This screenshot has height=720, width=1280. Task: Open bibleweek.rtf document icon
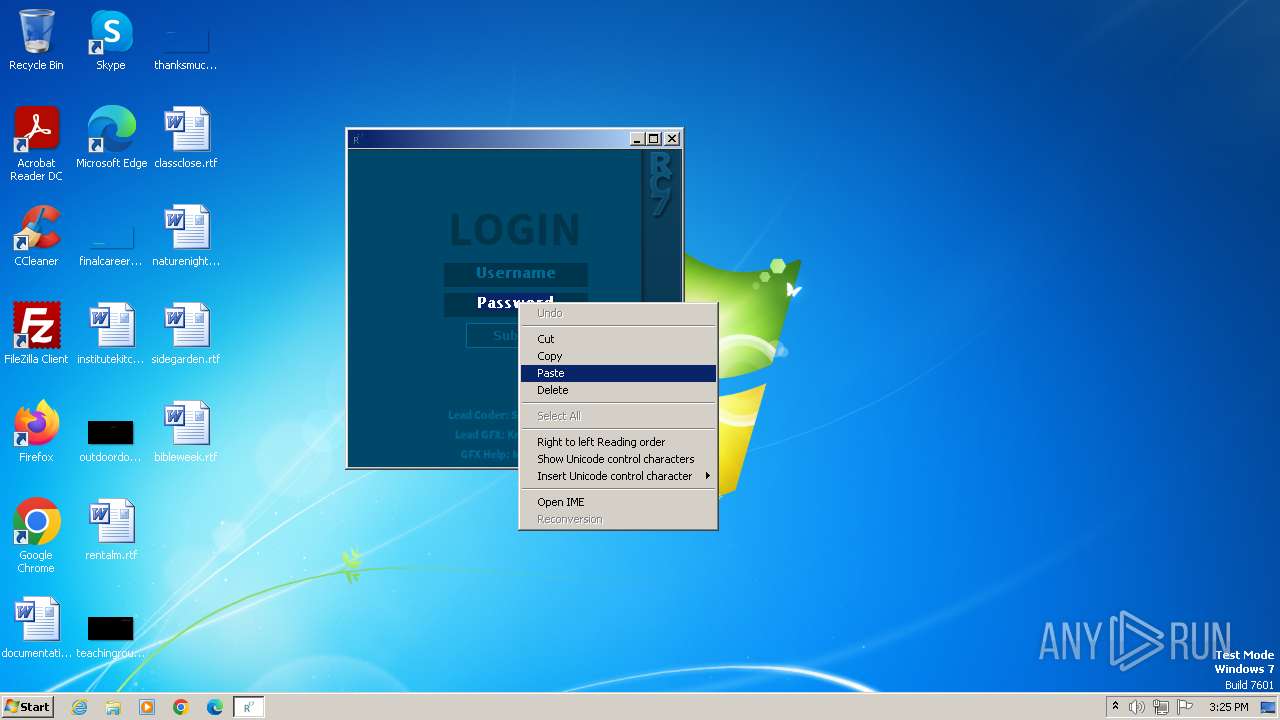point(186,432)
